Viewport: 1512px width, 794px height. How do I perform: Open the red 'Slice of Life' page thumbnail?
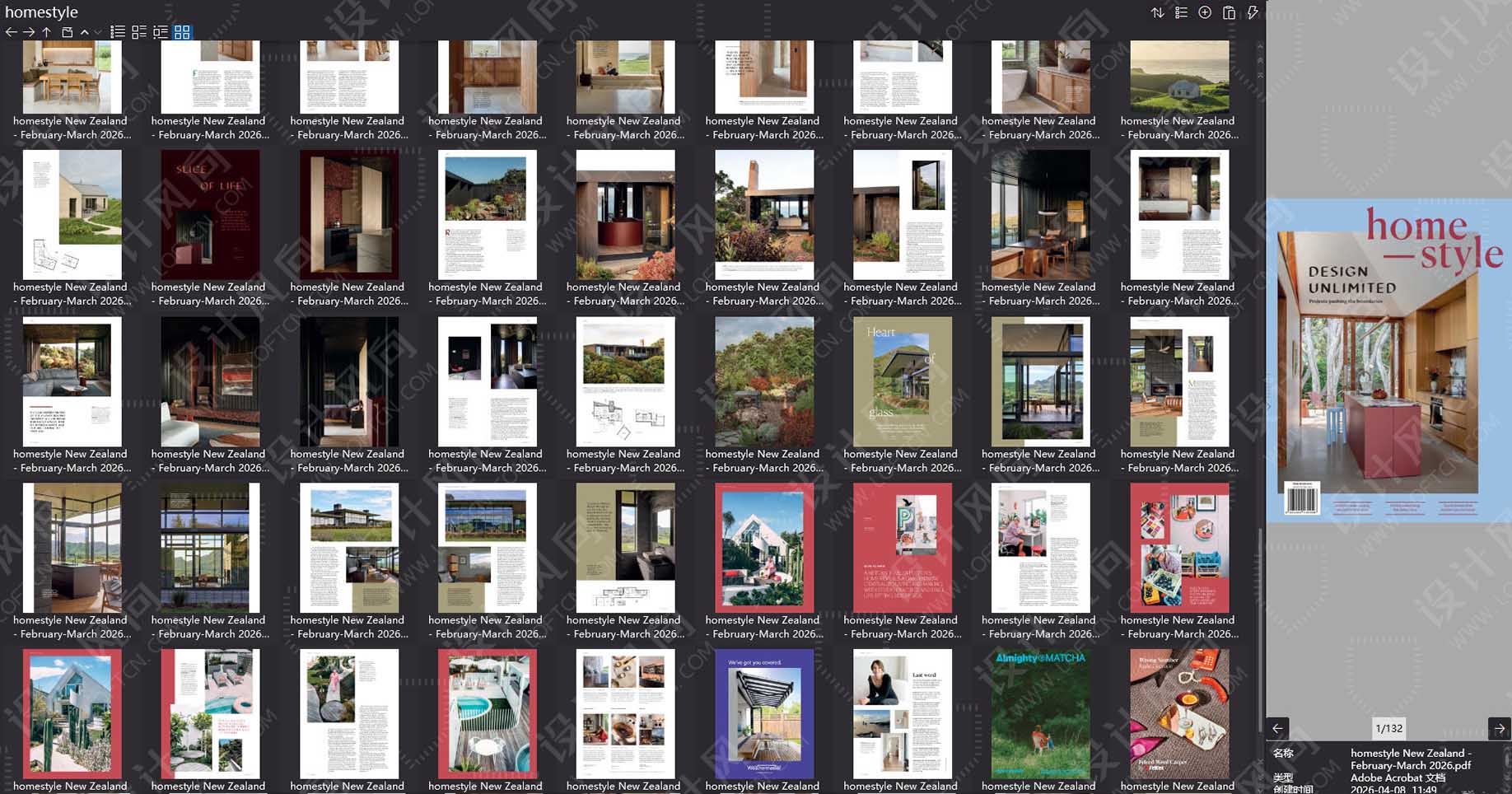pos(210,214)
